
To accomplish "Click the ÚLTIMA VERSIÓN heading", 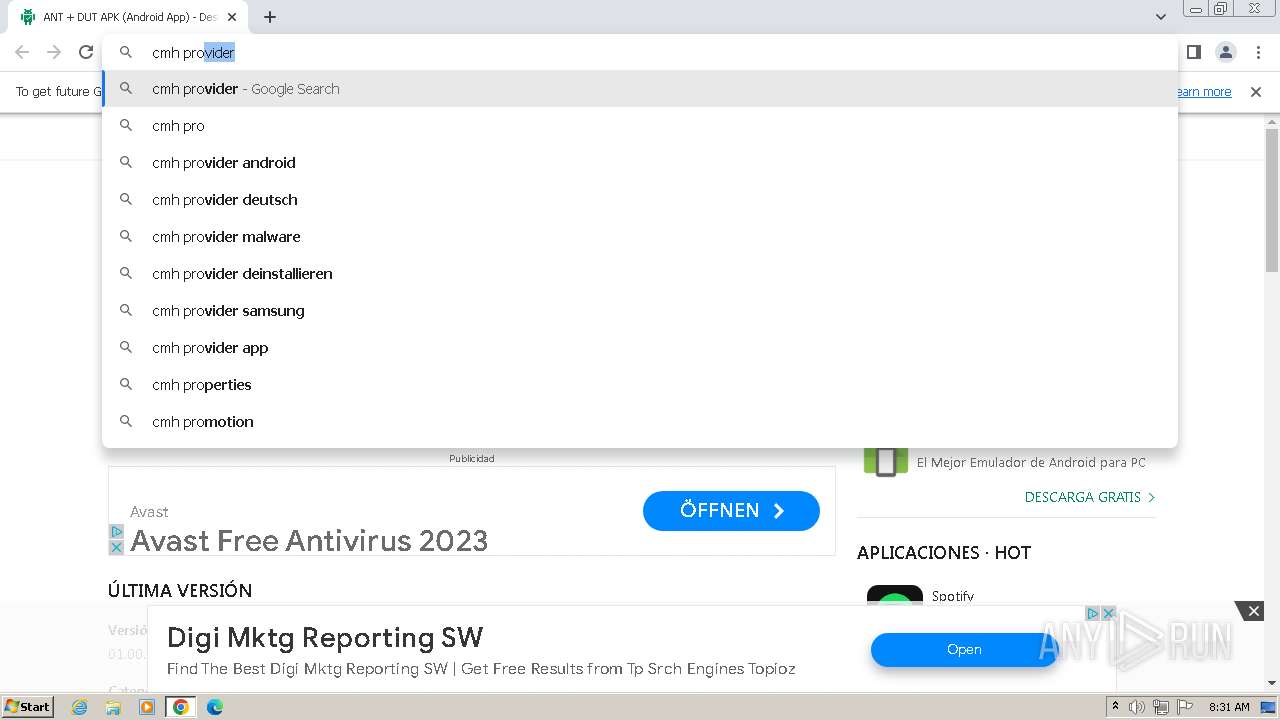I will click(x=180, y=591).
